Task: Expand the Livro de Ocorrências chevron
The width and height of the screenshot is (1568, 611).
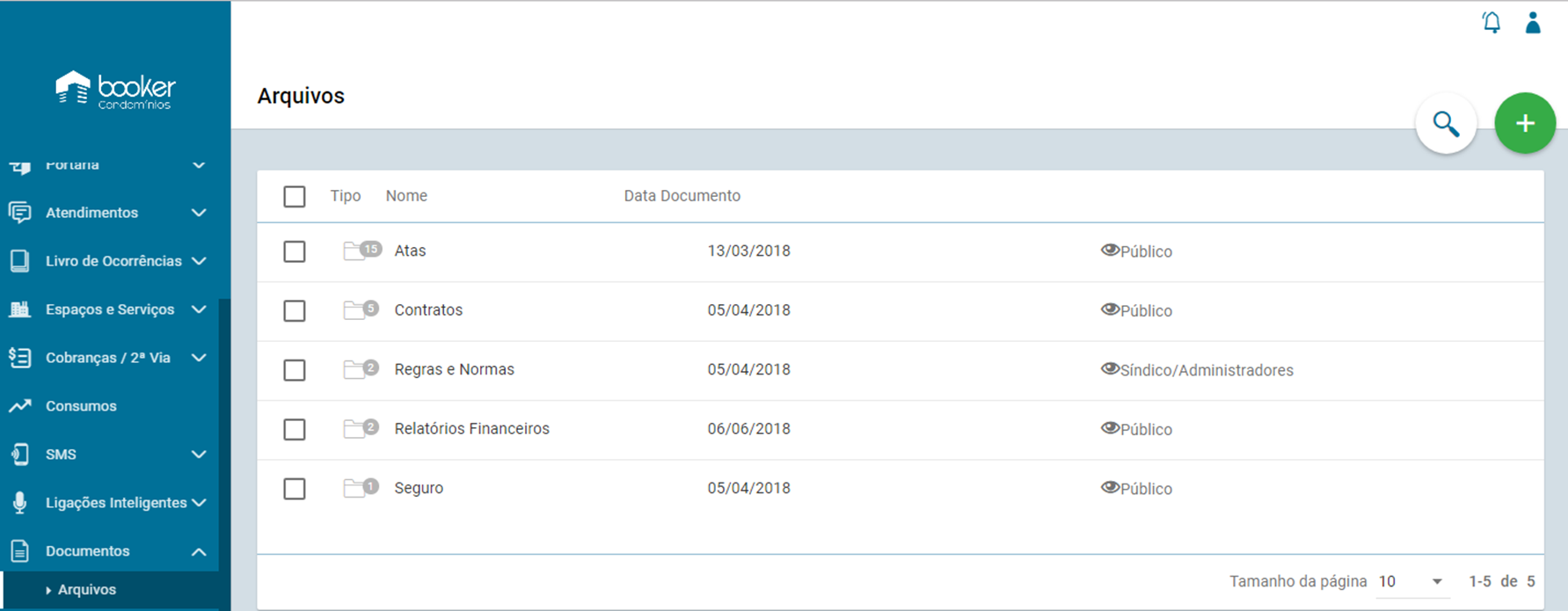Action: 199,261
